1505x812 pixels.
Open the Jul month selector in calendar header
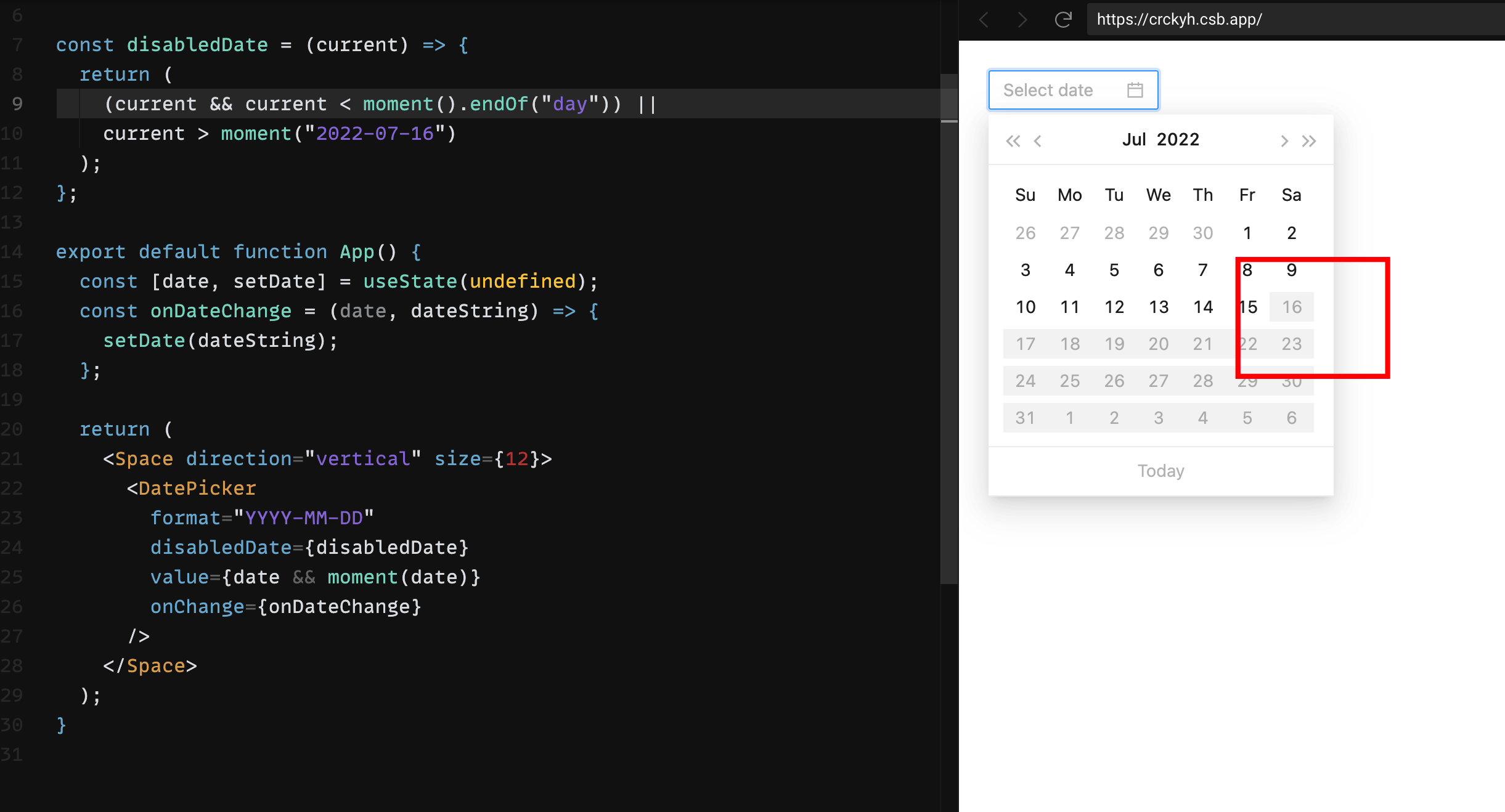pyautogui.click(x=1135, y=139)
